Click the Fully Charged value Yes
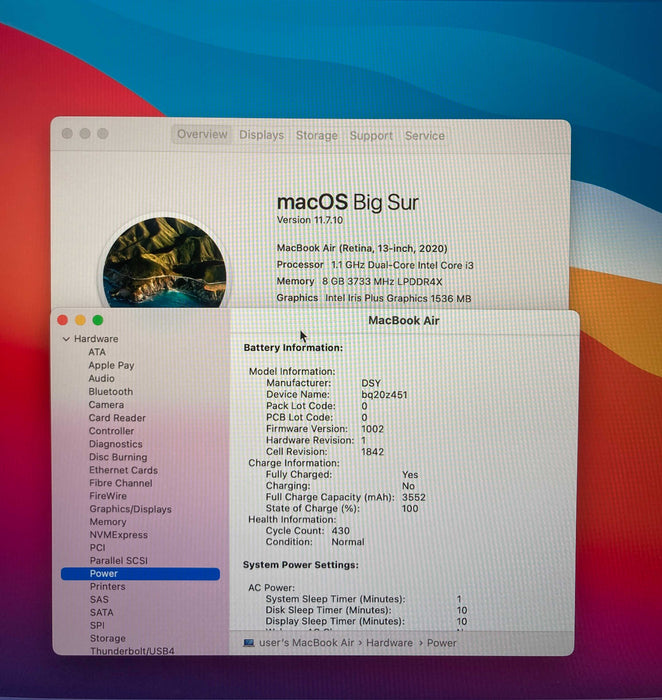This screenshot has height=700, width=662. point(410,475)
